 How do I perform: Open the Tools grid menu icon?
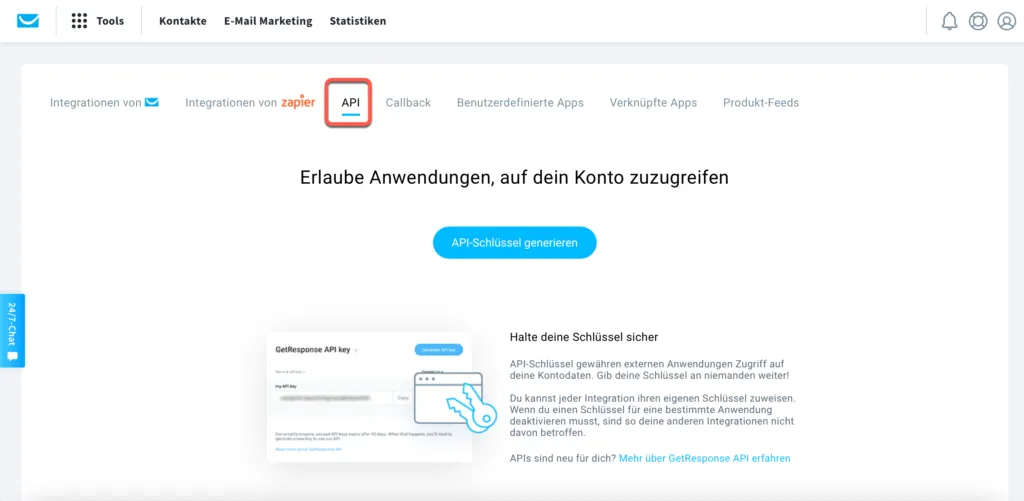(79, 21)
